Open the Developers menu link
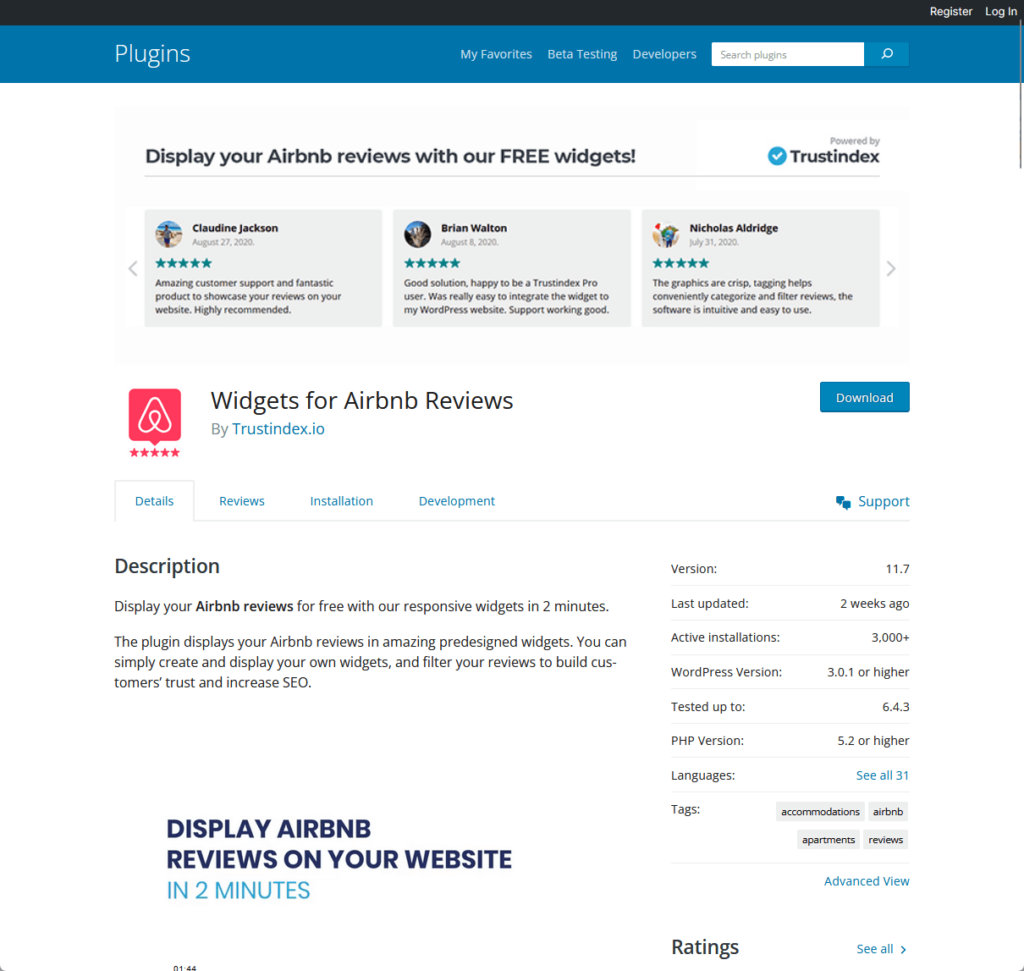This screenshot has width=1024, height=971. pos(664,54)
